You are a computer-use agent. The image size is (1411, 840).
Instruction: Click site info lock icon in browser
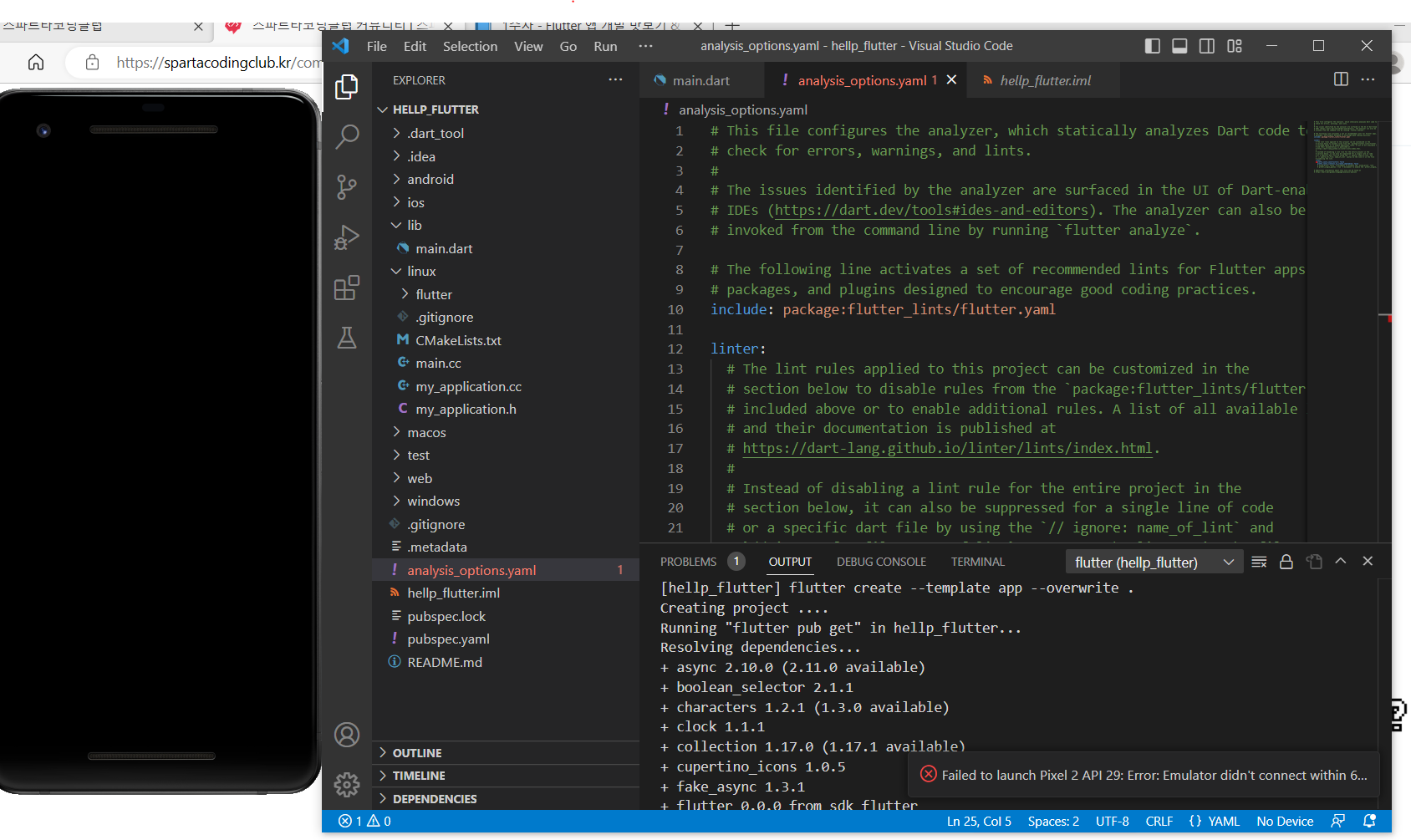click(x=93, y=62)
